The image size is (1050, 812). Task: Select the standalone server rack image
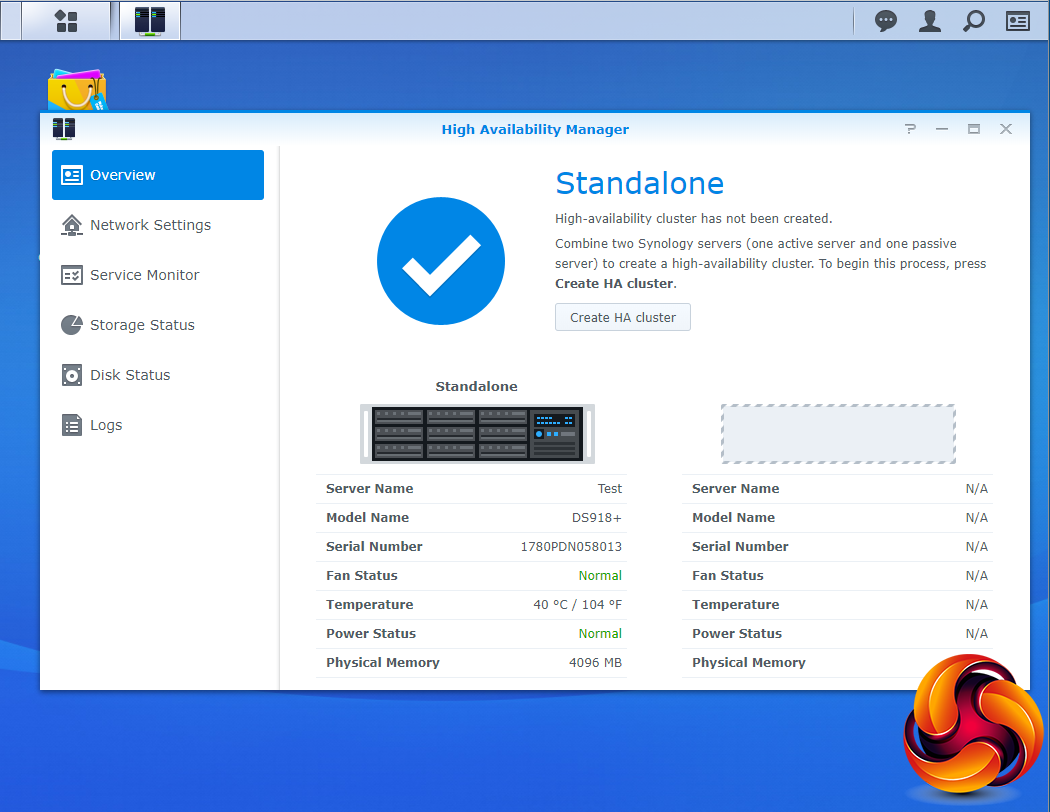click(x=477, y=434)
